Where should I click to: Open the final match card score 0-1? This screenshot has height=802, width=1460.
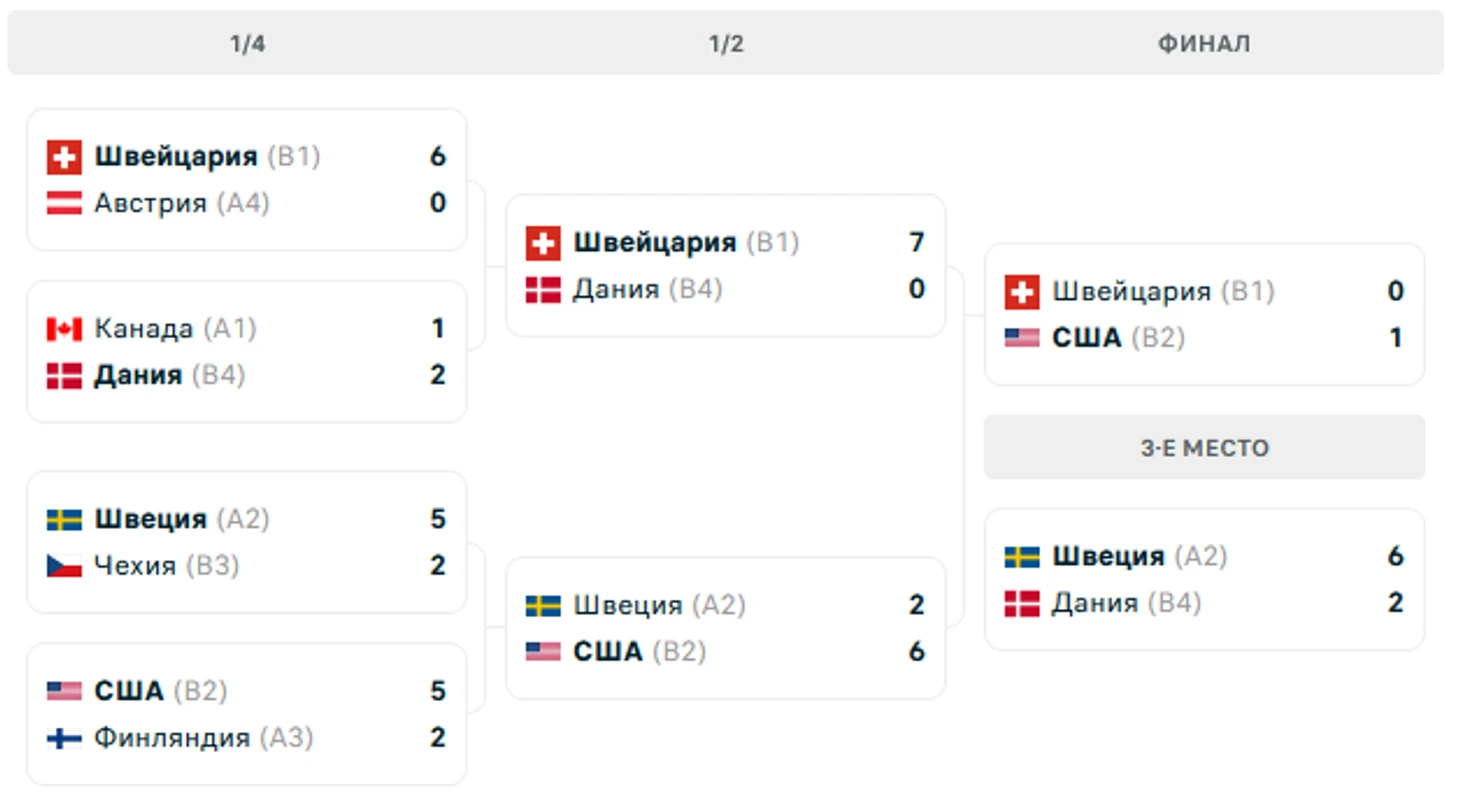(1204, 314)
